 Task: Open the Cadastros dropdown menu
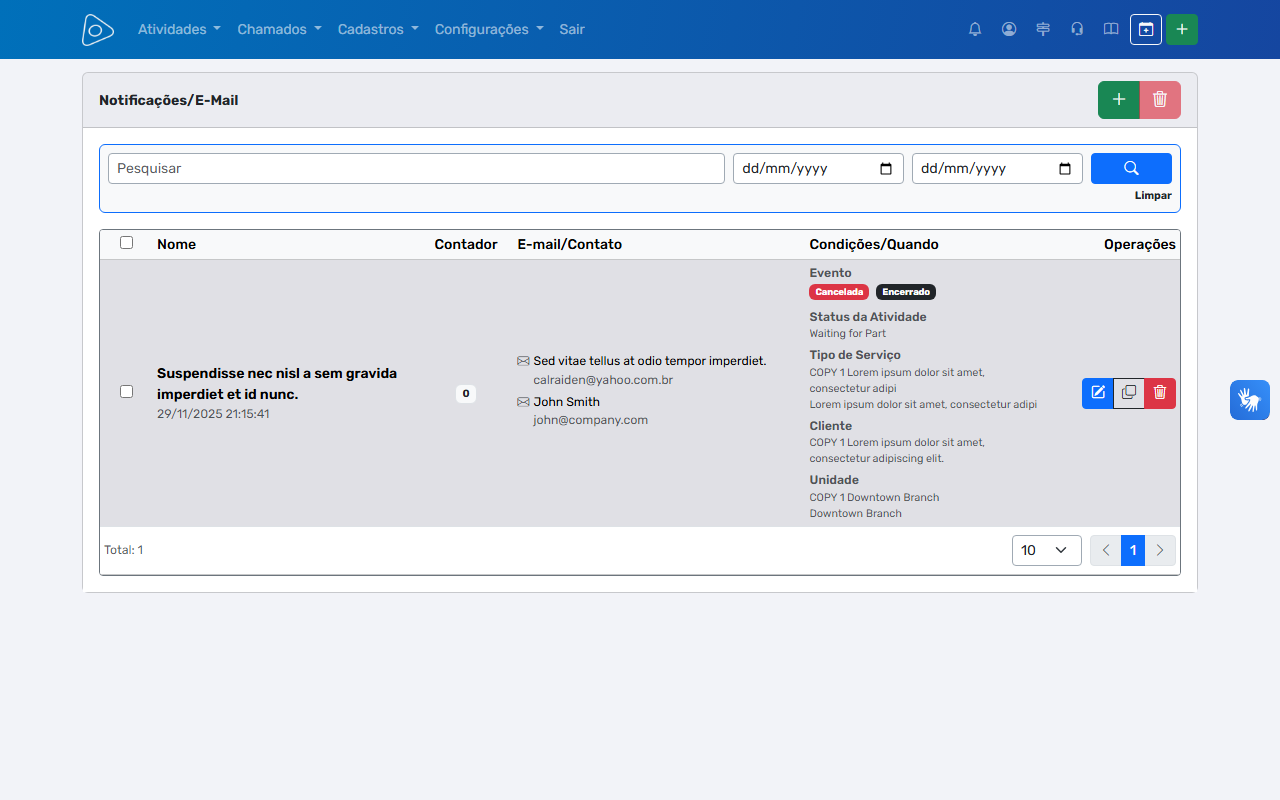coord(378,29)
